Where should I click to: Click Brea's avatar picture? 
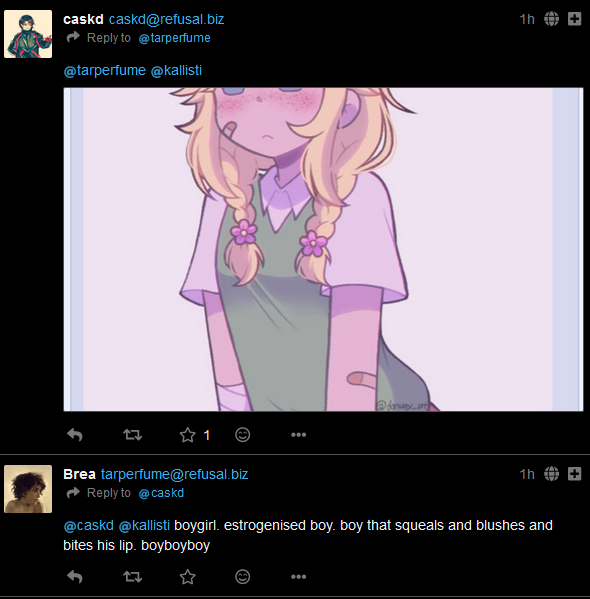28,489
